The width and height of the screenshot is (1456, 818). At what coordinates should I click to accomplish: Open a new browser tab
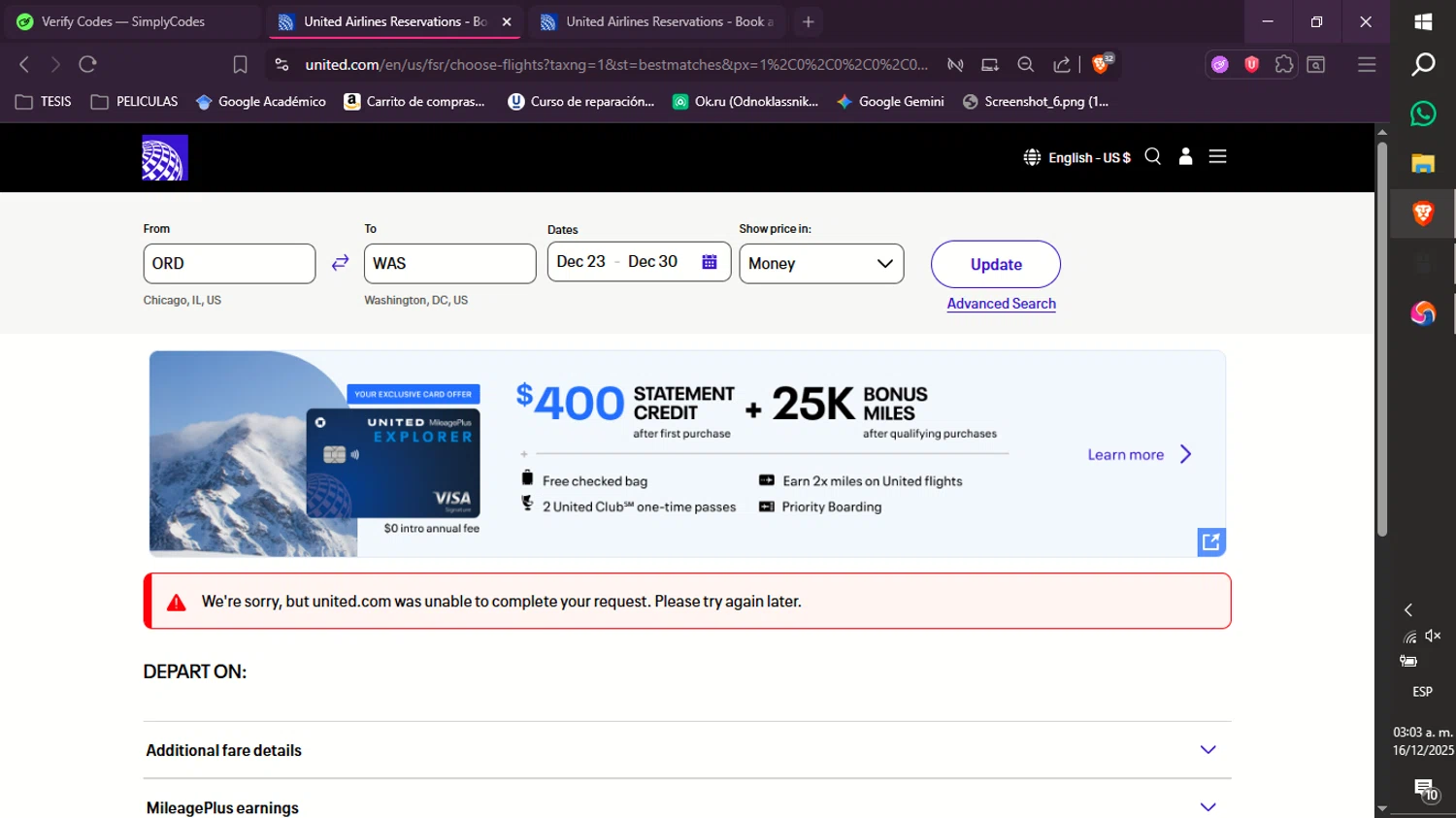808,21
